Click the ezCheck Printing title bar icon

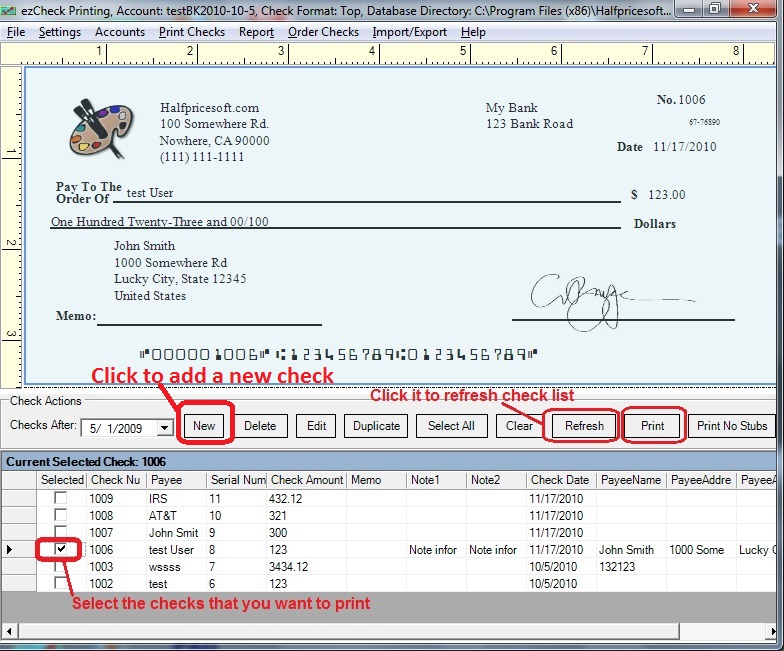[9, 9]
